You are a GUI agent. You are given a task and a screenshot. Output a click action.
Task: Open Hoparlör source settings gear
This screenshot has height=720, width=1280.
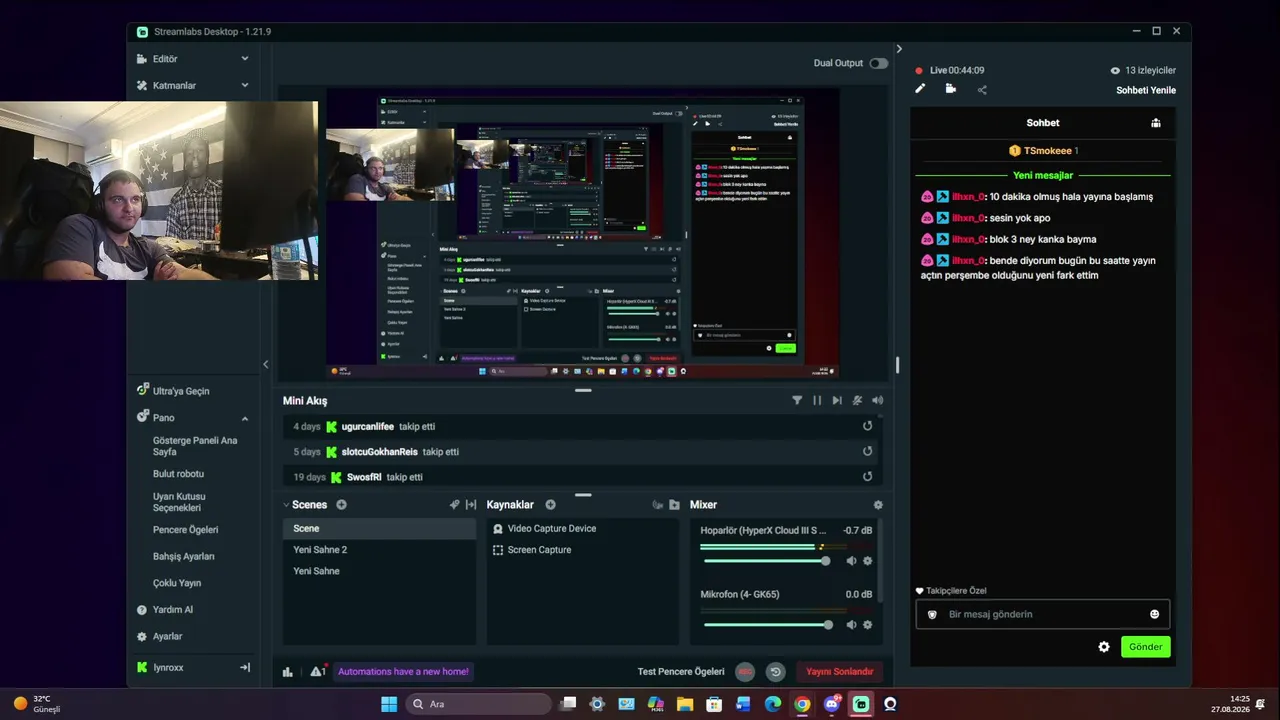click(867, 561)
